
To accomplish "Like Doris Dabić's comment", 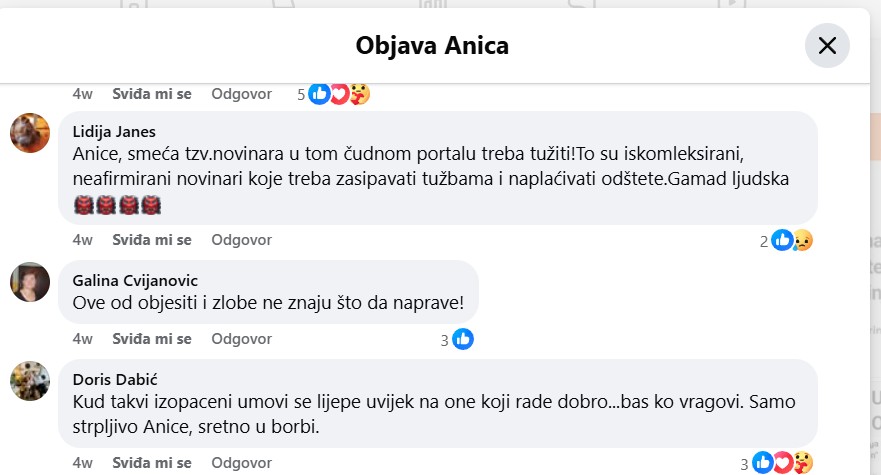I will [152, 463].
